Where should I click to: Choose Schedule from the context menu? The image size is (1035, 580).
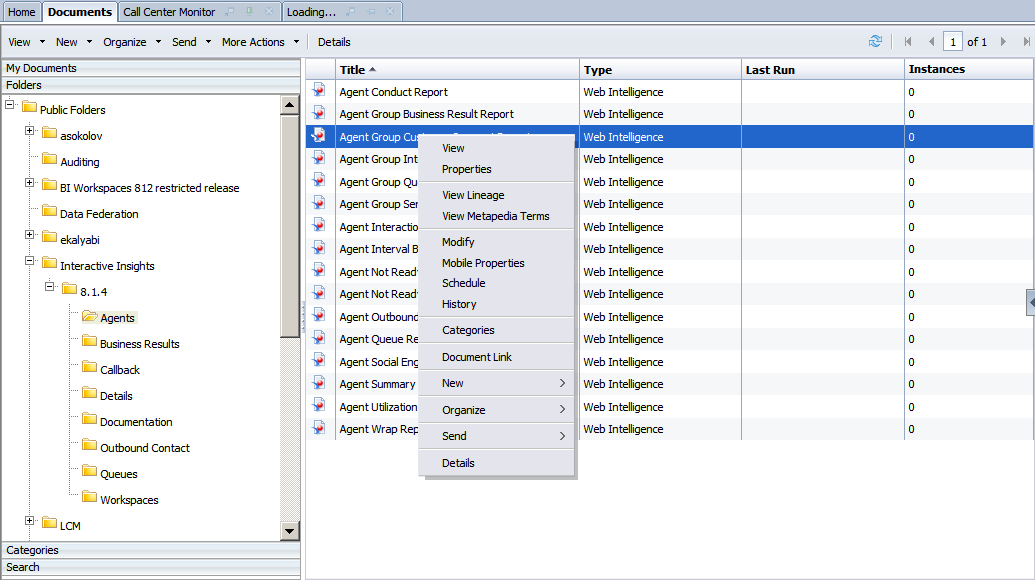point(463,283)
